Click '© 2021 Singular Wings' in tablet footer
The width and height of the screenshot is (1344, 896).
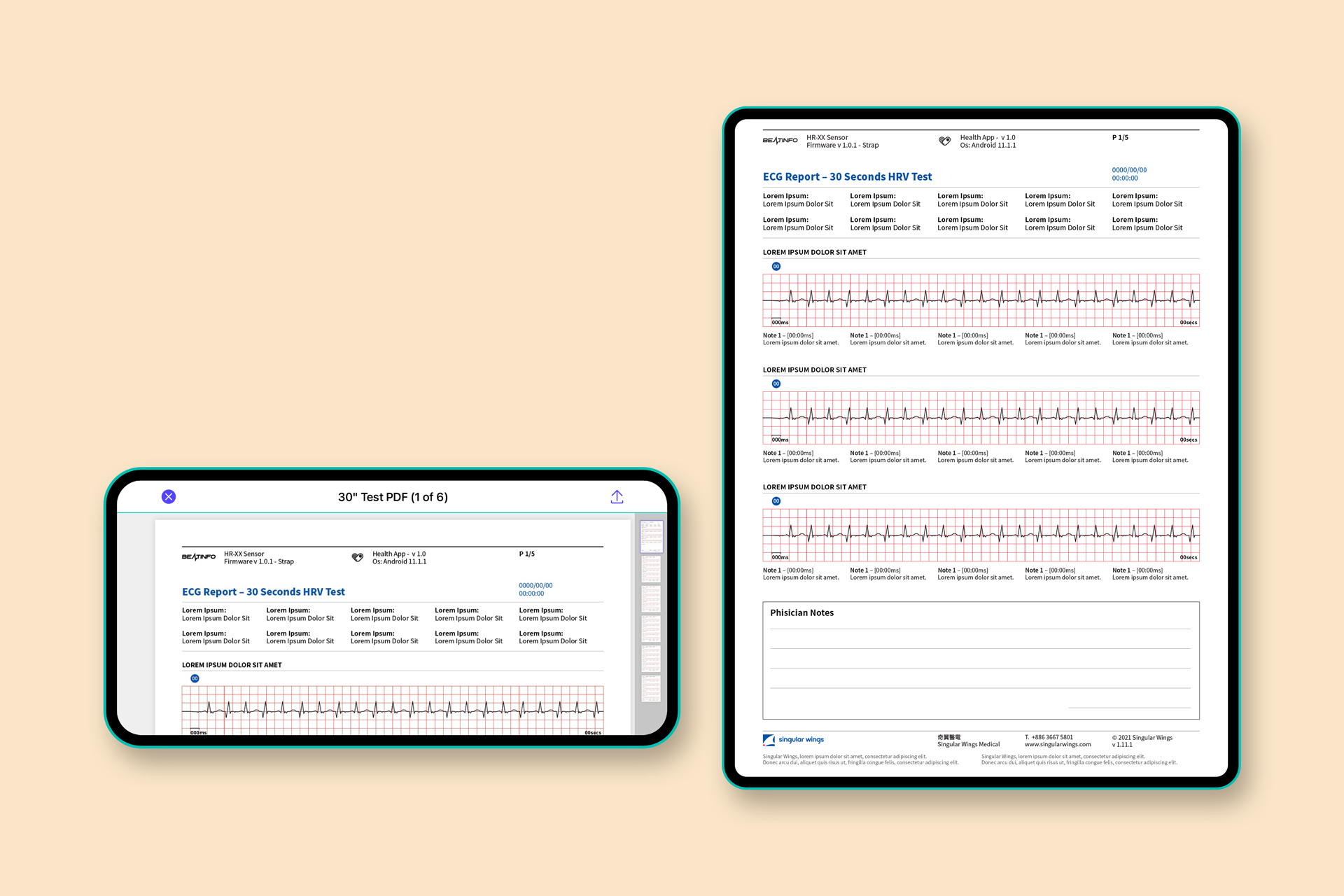pyautogui.click(x=1142, y=737)
